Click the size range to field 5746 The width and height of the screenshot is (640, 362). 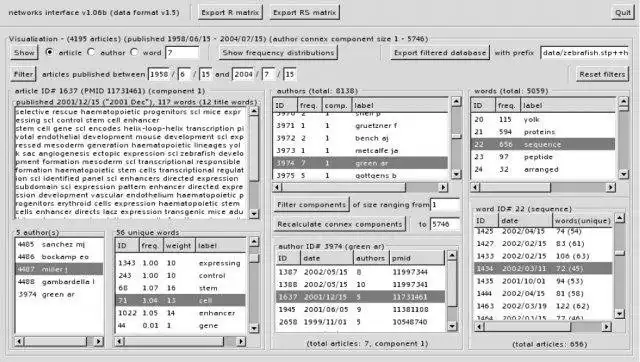[445, 224]
